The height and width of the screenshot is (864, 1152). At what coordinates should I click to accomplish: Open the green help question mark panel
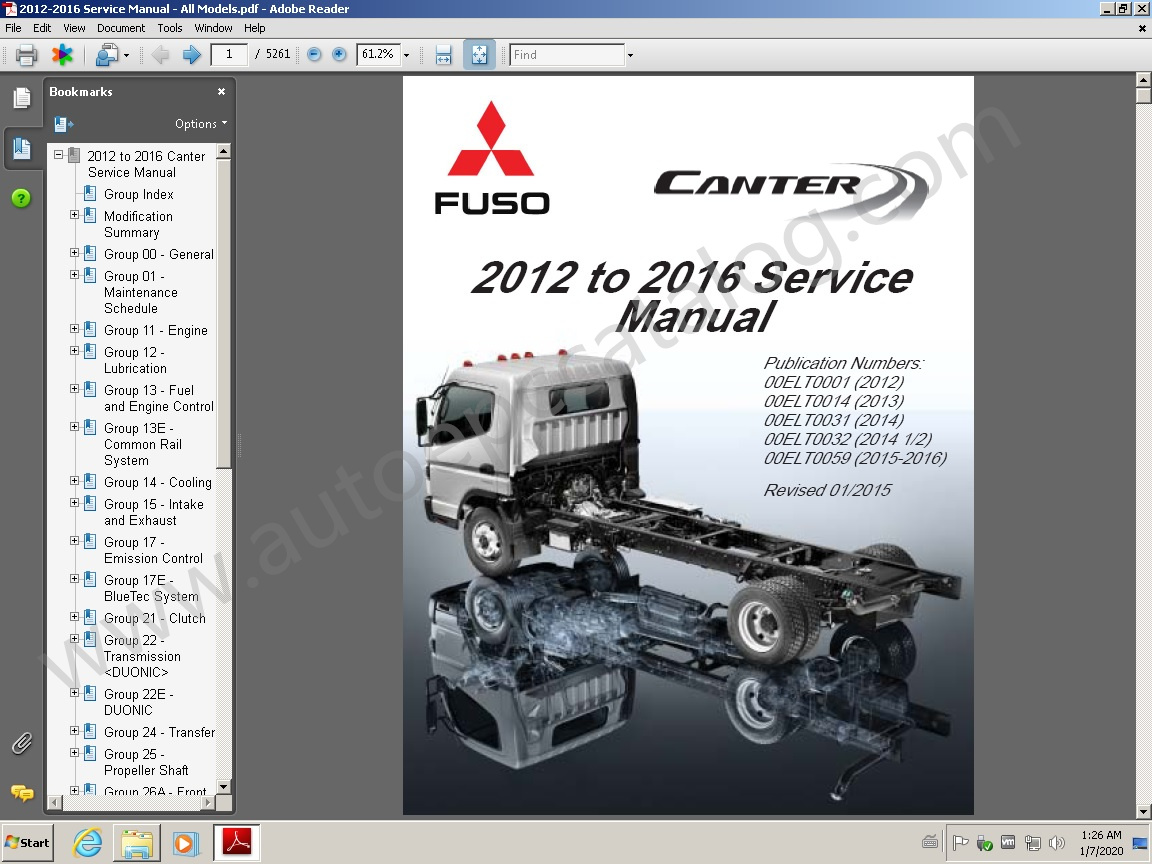click(21, 198)
